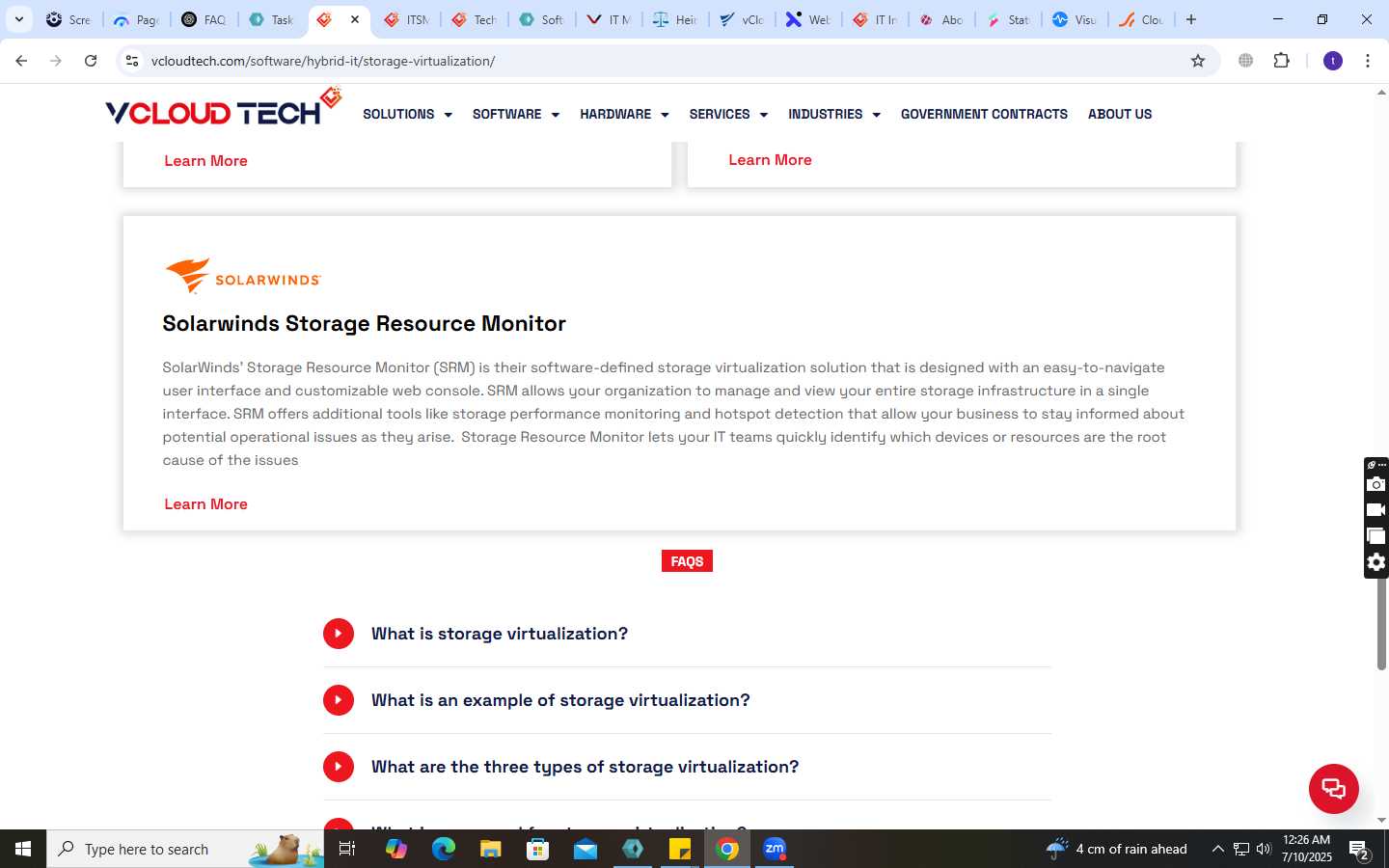Open the clock showing 12:26 AM

click(x=1307, y=849)
